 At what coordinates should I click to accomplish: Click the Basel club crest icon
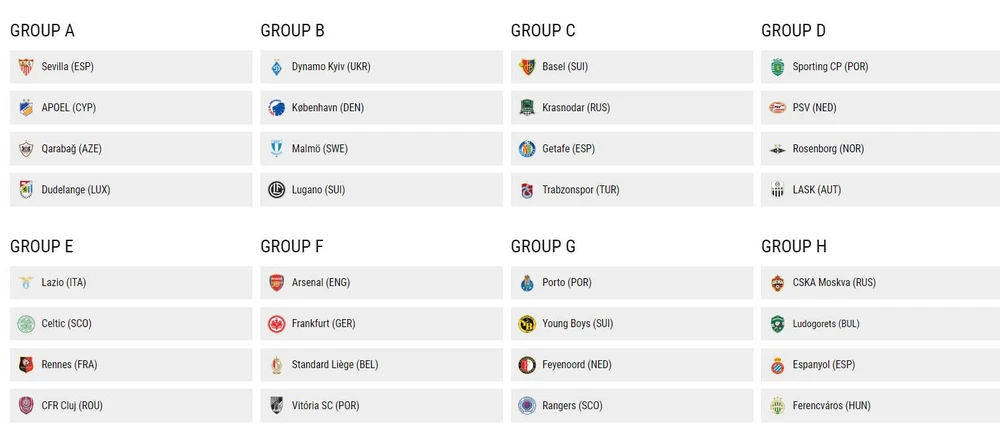click(527, 67)
